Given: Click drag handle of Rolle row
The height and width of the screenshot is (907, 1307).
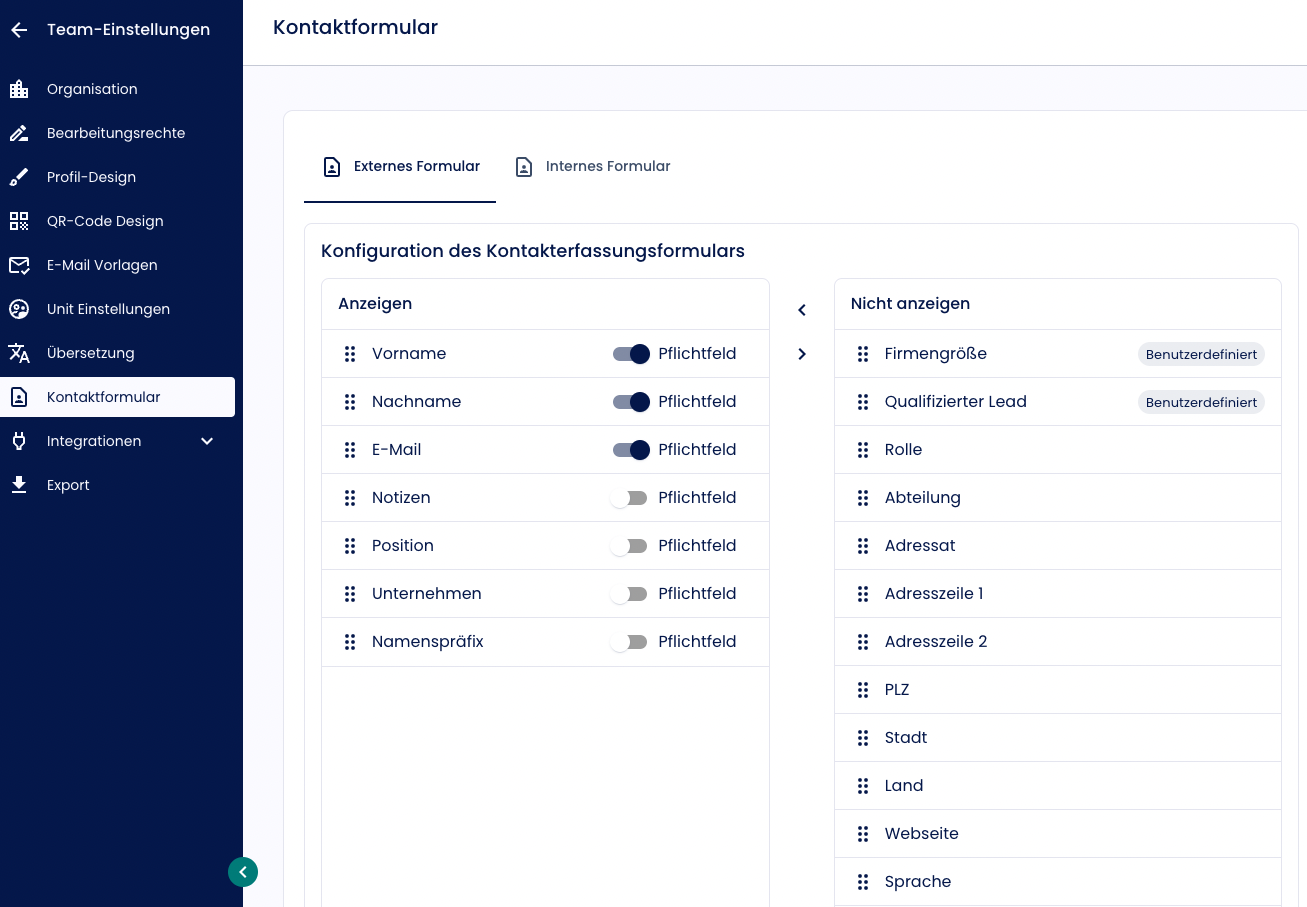Looking at the screenshot, I should coord(863,450).
